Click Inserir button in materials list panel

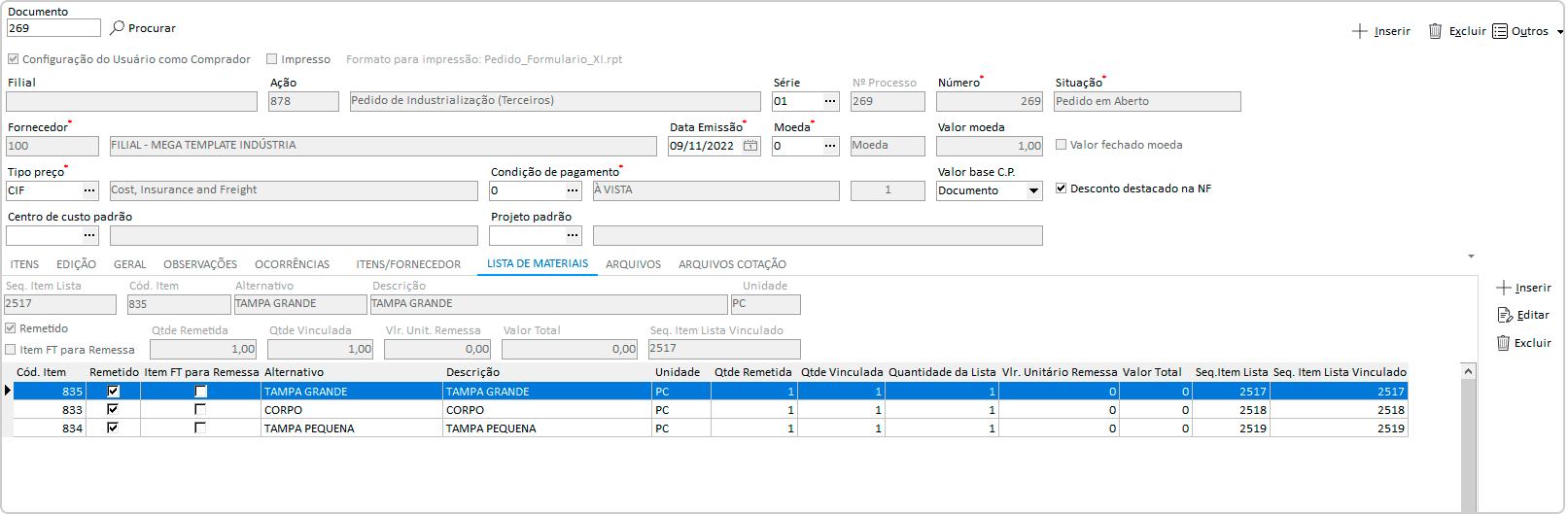point(1523,288)
